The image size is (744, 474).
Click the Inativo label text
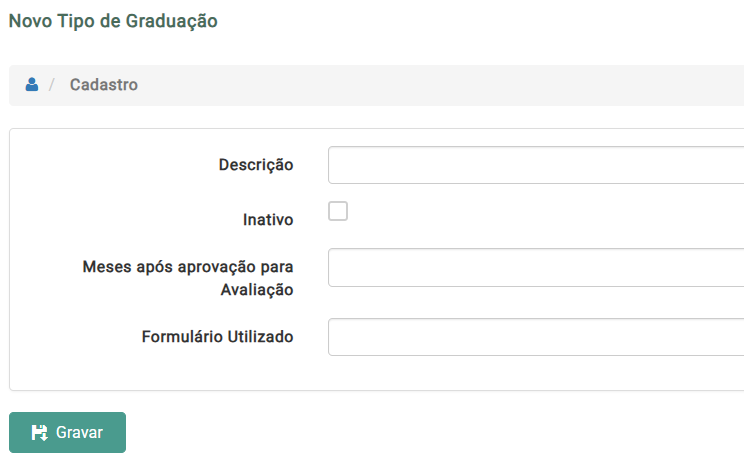point(268,219)
